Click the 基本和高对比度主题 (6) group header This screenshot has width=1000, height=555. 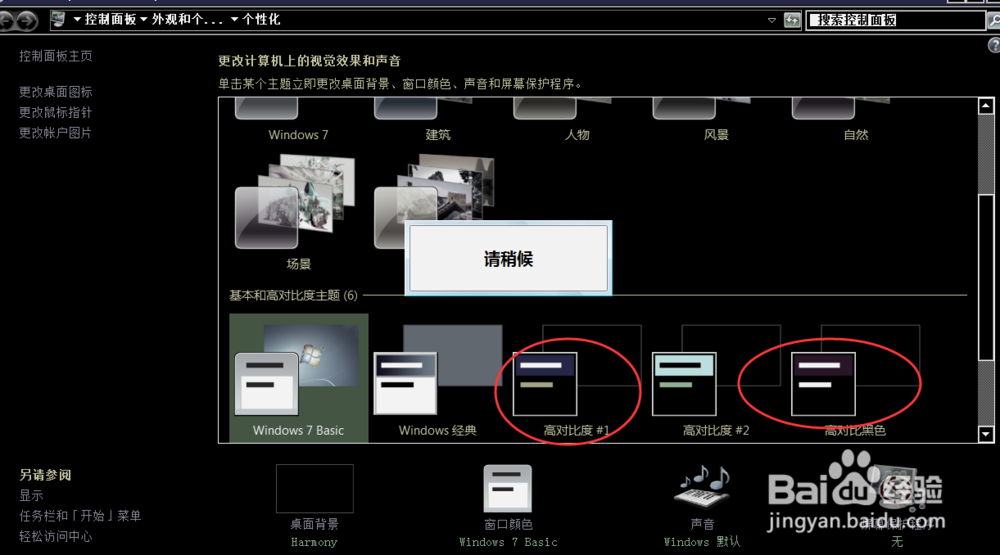pyautogui.click(x=293, y=295)
